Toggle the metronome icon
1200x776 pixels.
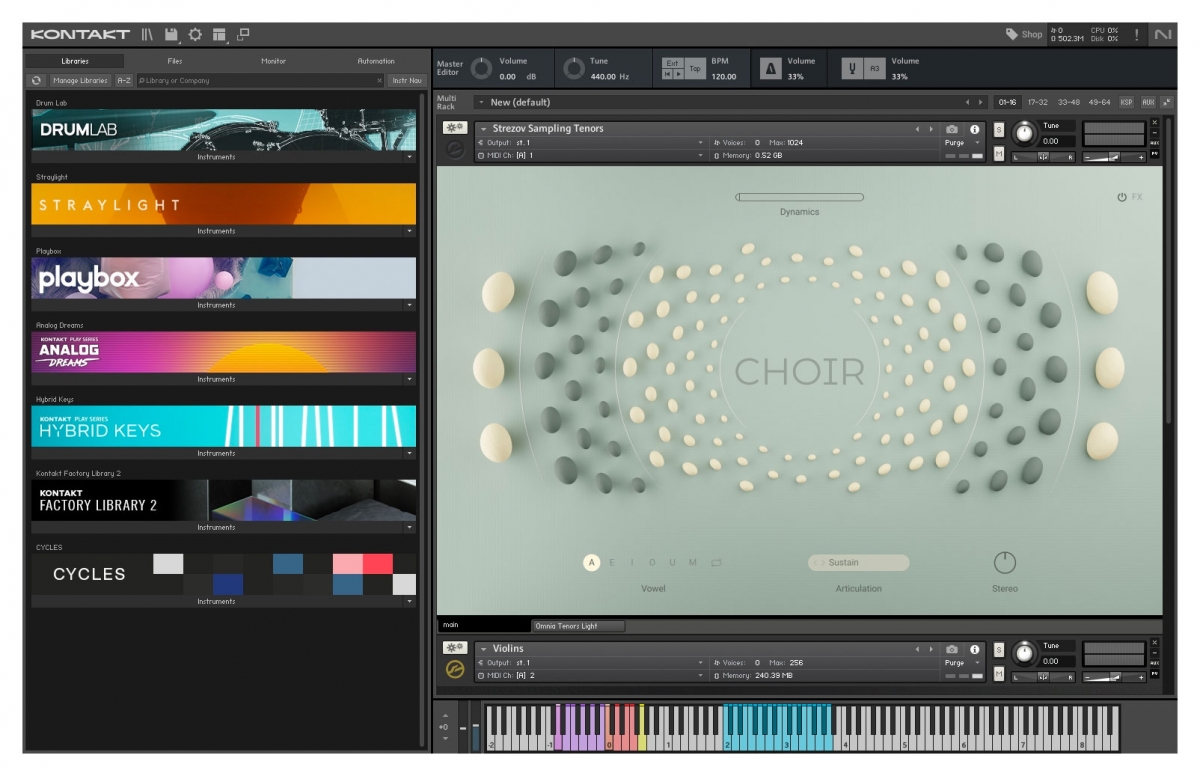[771, 68]
